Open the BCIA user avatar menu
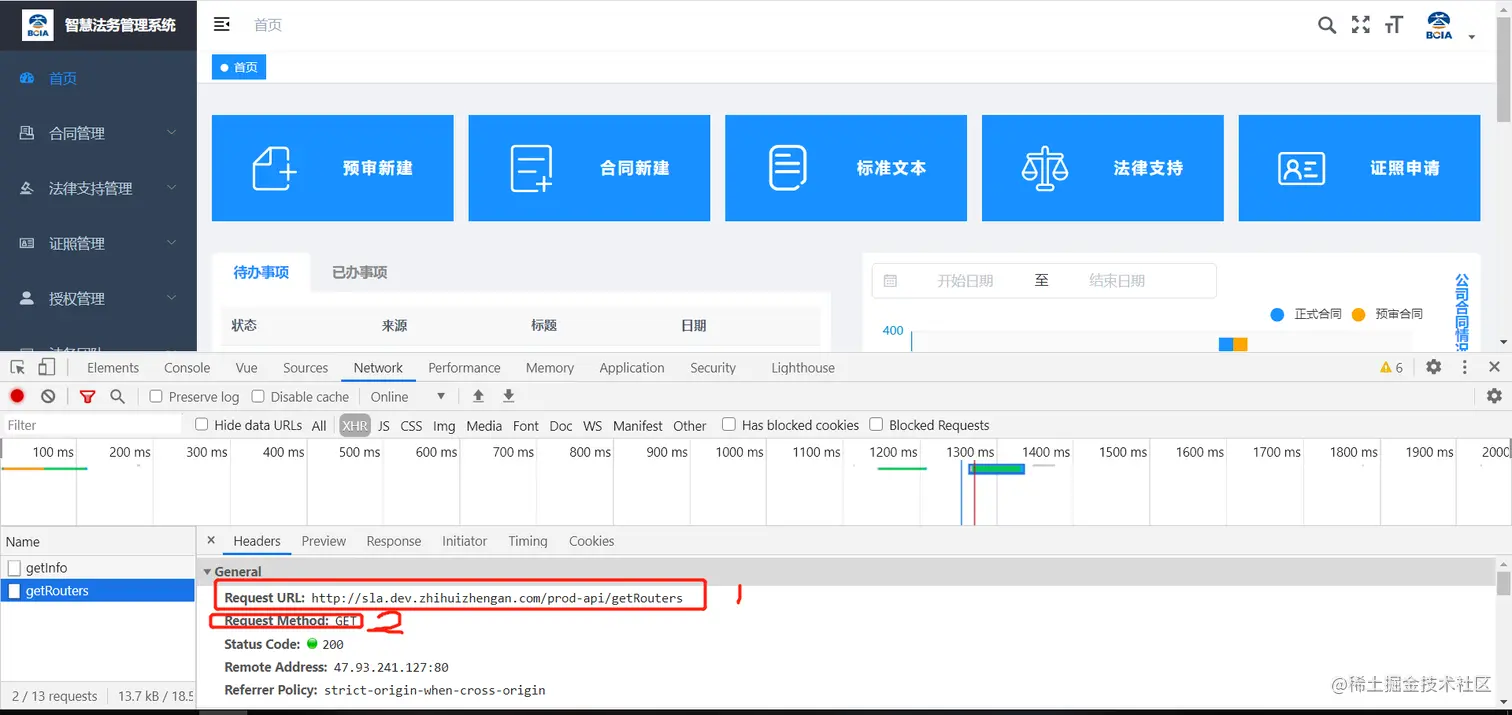Viewport: 1512px width, 715px height. click(1439, 25)
